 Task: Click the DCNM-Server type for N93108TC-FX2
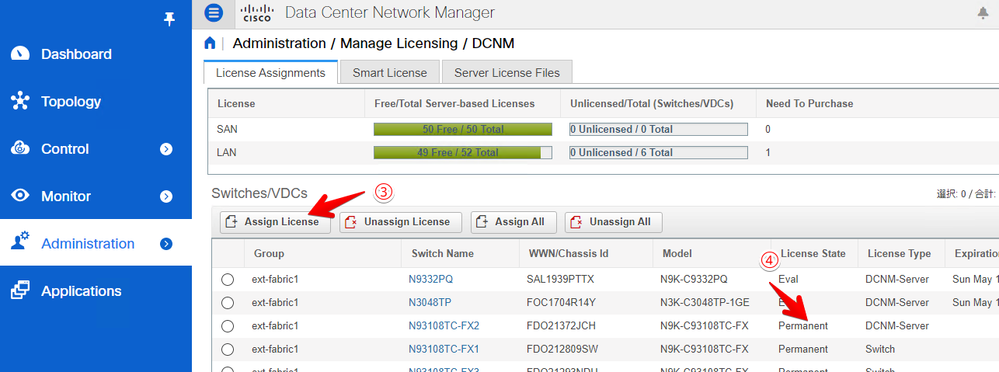pos(897,326)
